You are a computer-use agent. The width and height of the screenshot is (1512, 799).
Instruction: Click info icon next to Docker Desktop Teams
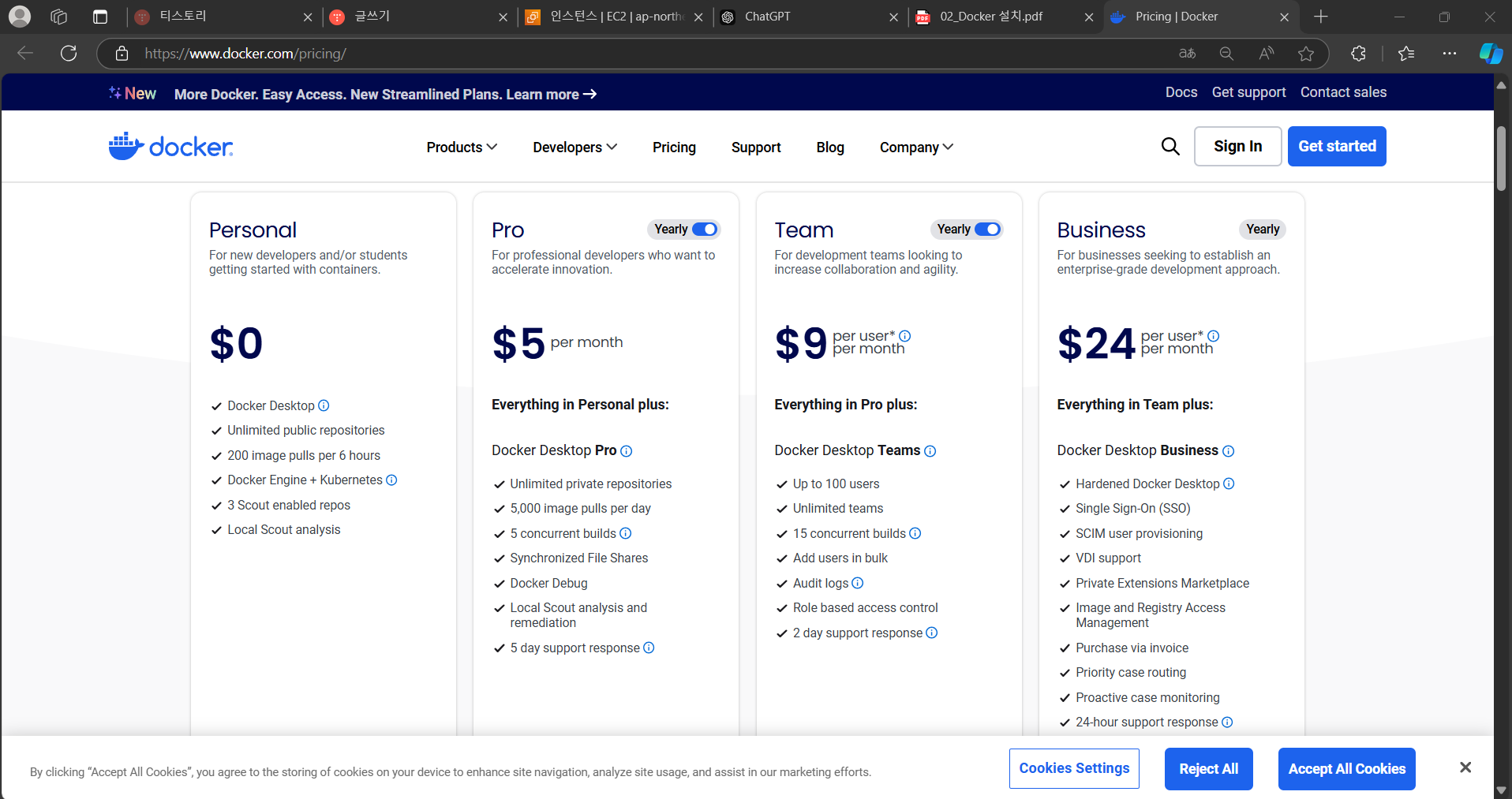coord(930,451)
